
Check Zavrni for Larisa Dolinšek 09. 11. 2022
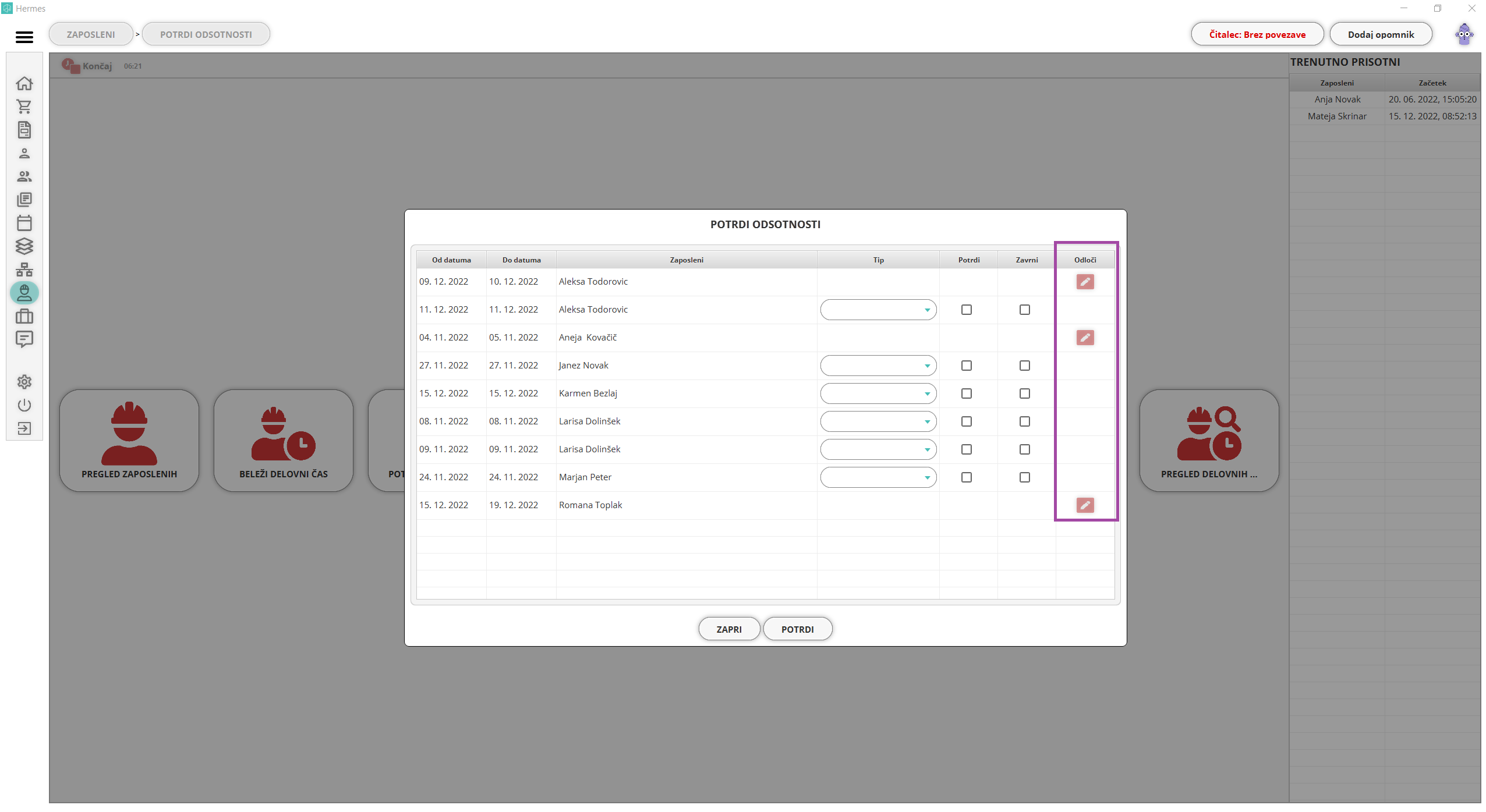1025,449
